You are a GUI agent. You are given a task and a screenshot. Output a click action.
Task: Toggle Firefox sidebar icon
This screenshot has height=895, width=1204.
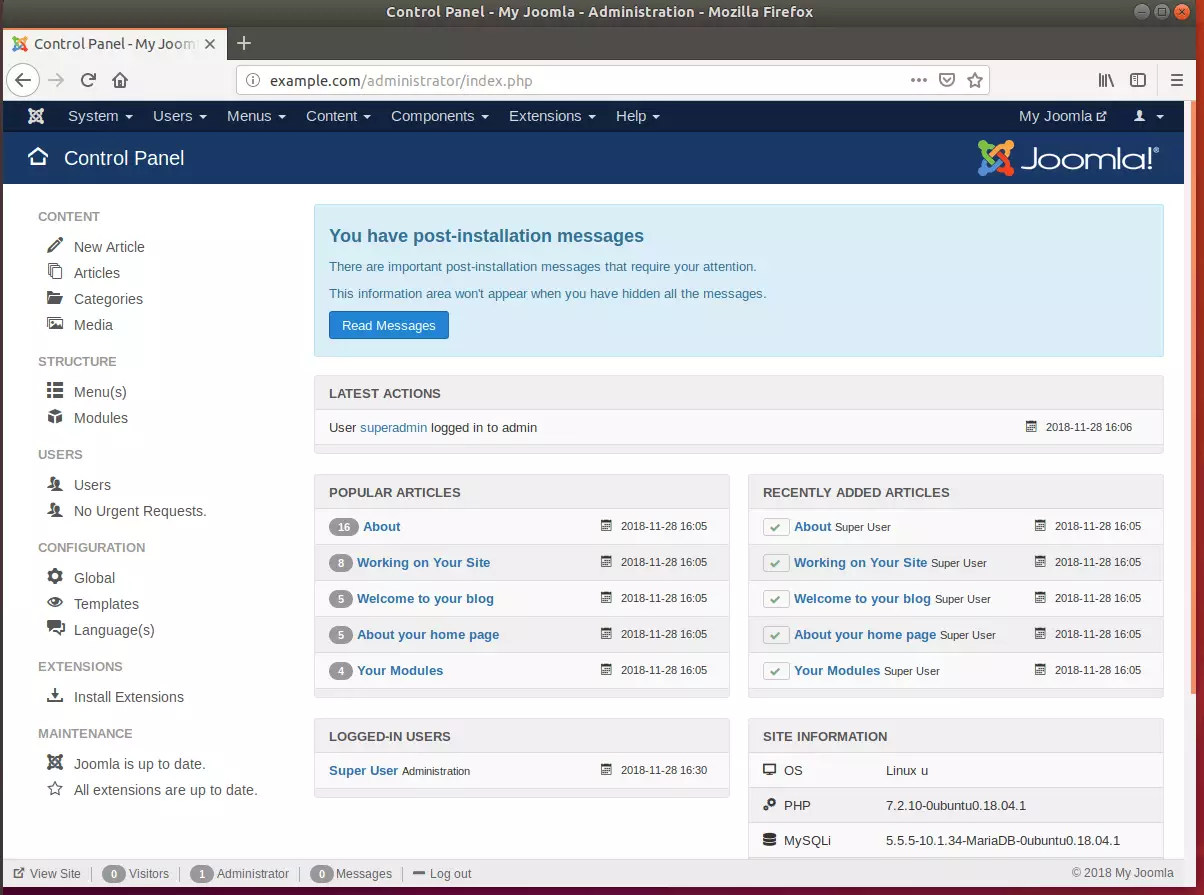[1138, 80]
